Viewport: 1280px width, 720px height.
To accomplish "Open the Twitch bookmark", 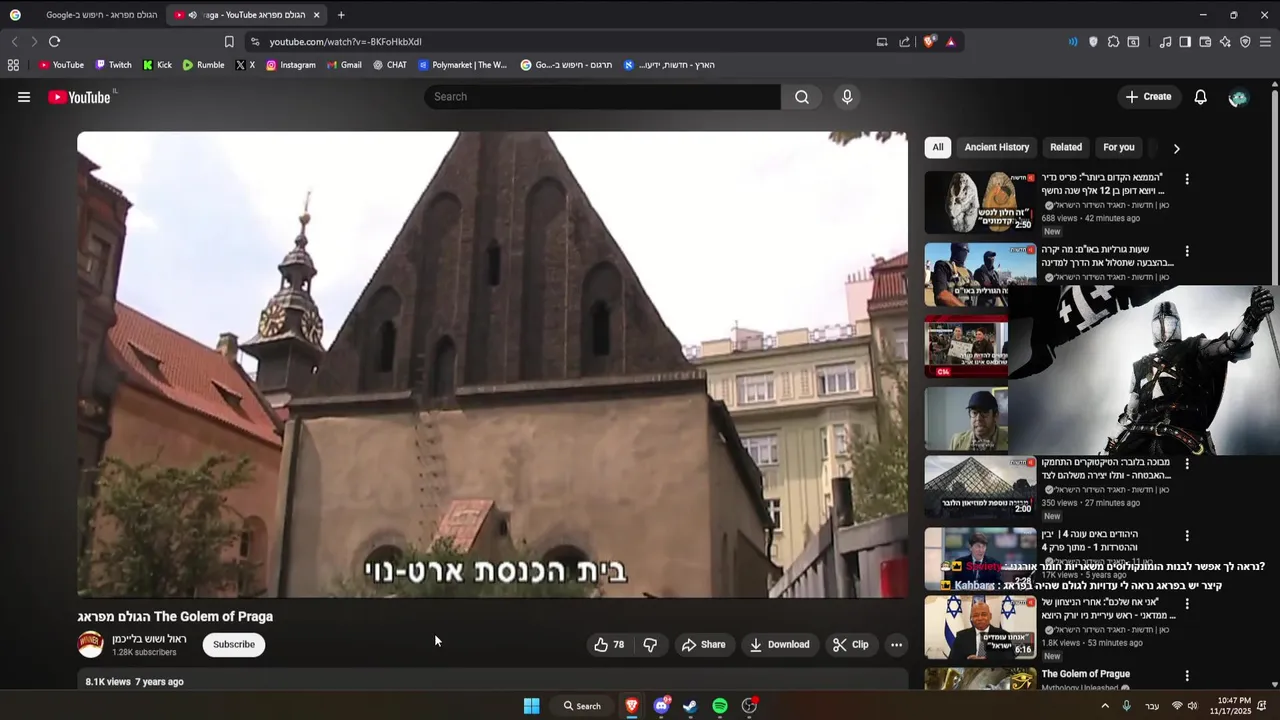I will coord(113,65).
